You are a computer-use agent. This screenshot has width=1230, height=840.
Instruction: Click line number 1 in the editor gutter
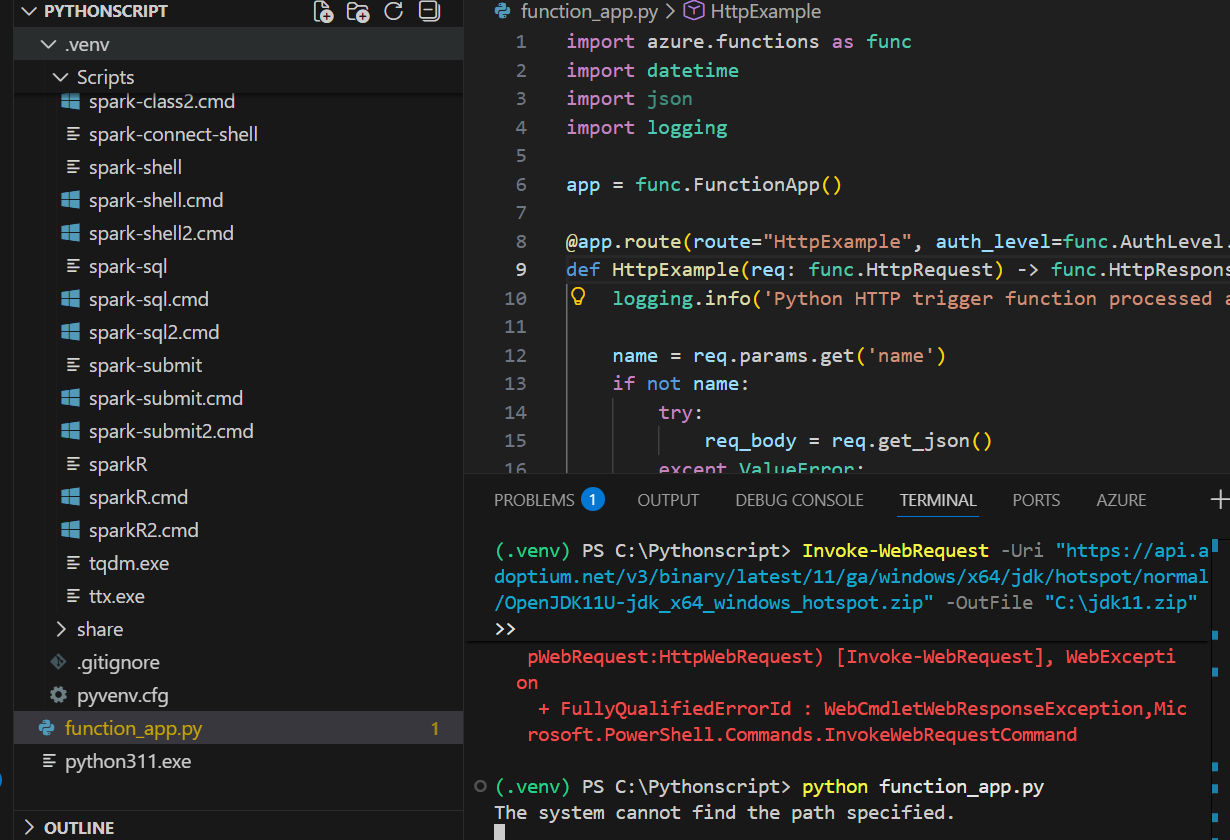pyautogui.click(x=521, y=42)
